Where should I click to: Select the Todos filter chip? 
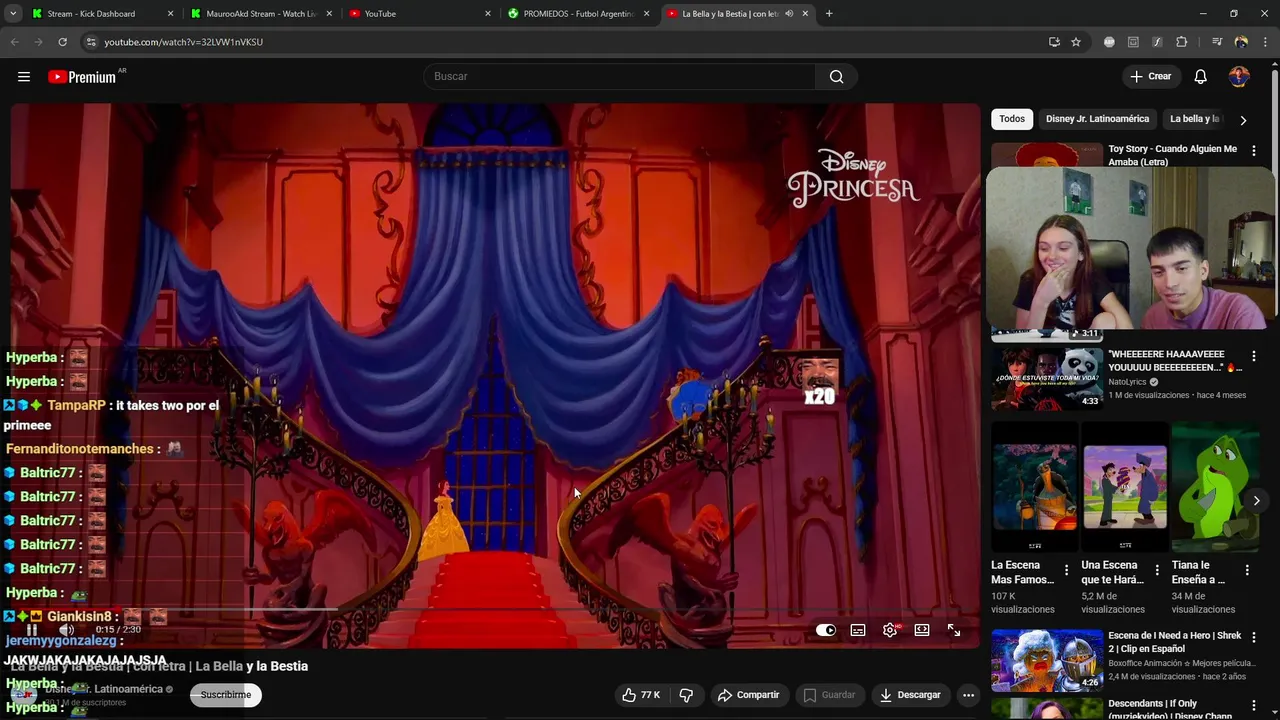click(x=1012, y=119)
